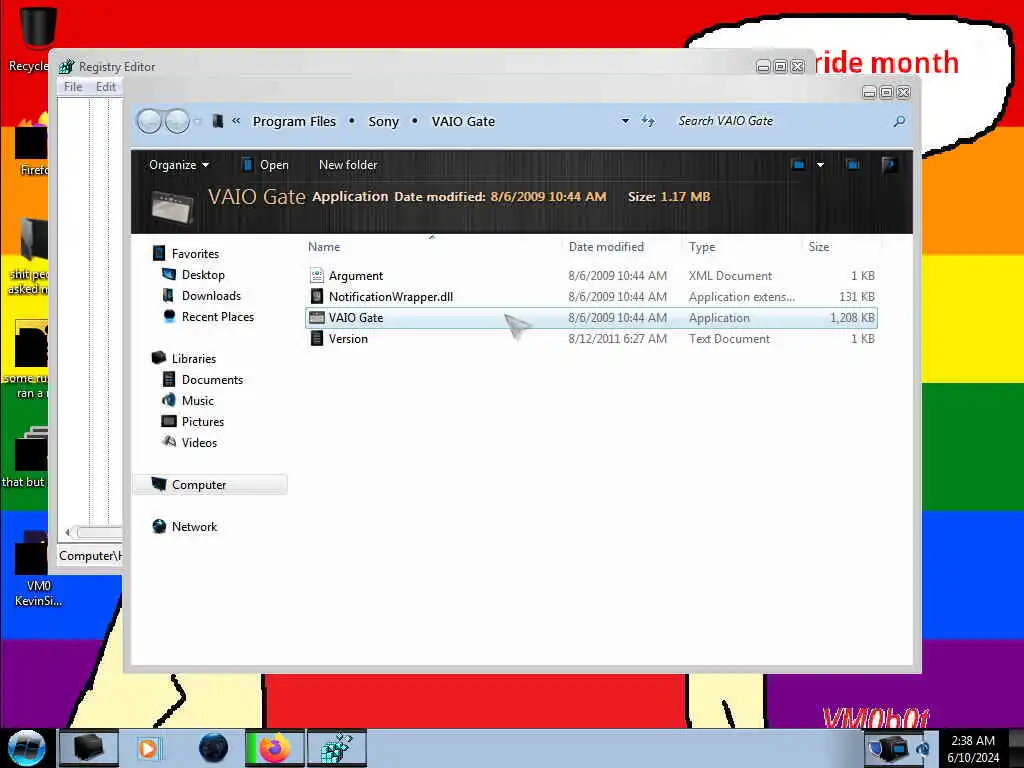The width and height of the screenshot is (1024, 768).
Task: Click the dark globe taskbar icon
Action: [213, 748]
